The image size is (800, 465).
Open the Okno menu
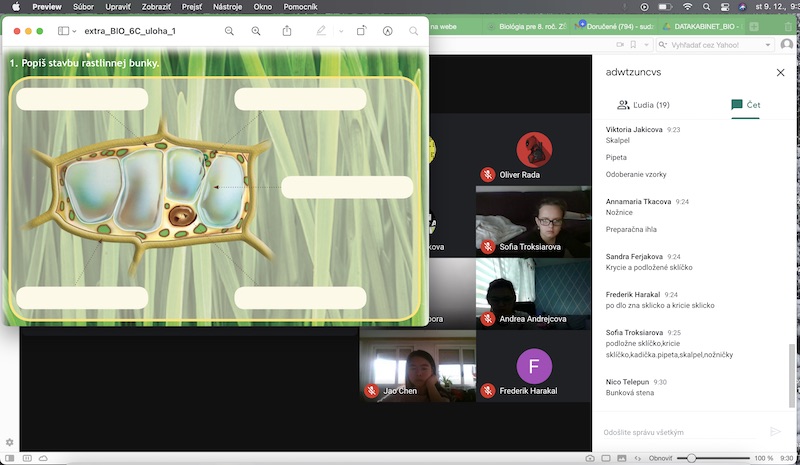coord(263,7)
